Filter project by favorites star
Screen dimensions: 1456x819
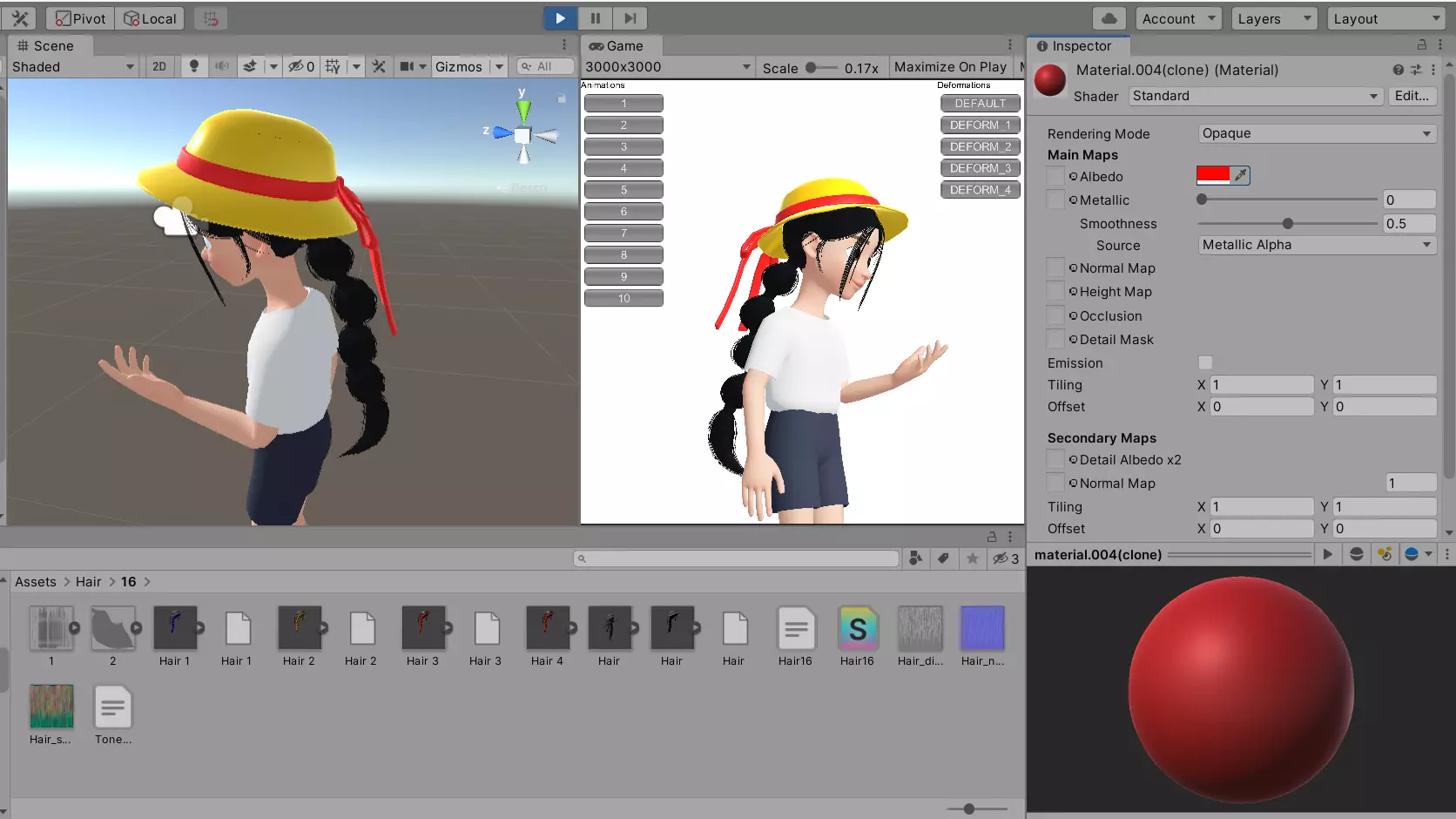(x=973, y=558)
